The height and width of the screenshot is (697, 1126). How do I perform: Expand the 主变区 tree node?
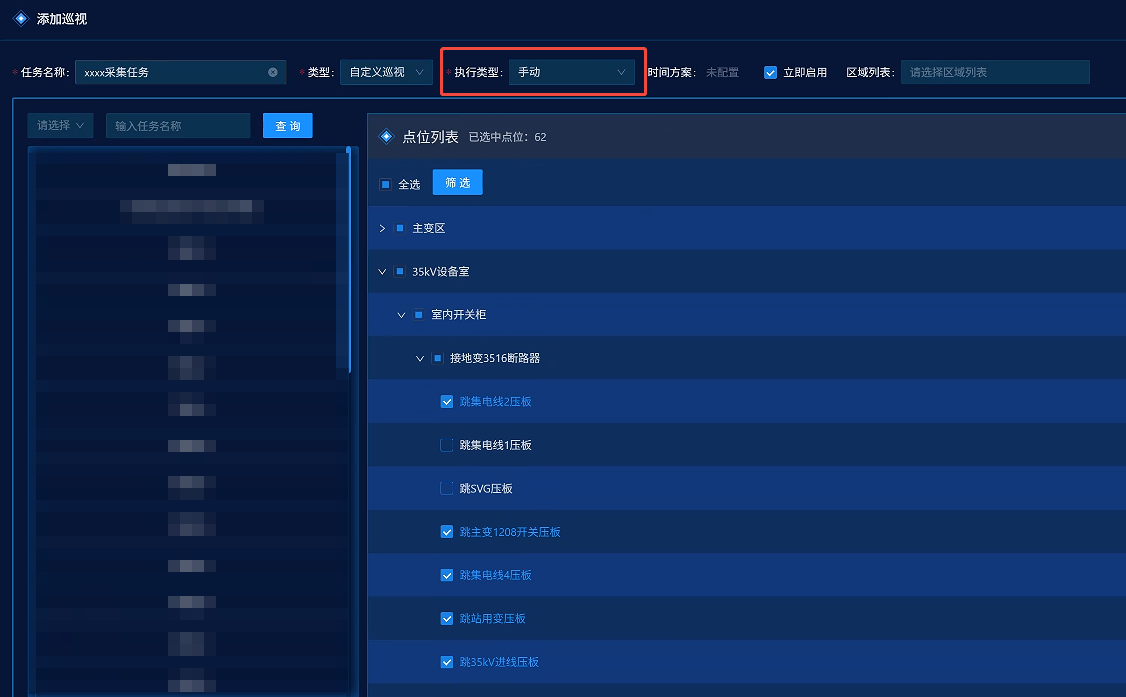pos(382,228)
